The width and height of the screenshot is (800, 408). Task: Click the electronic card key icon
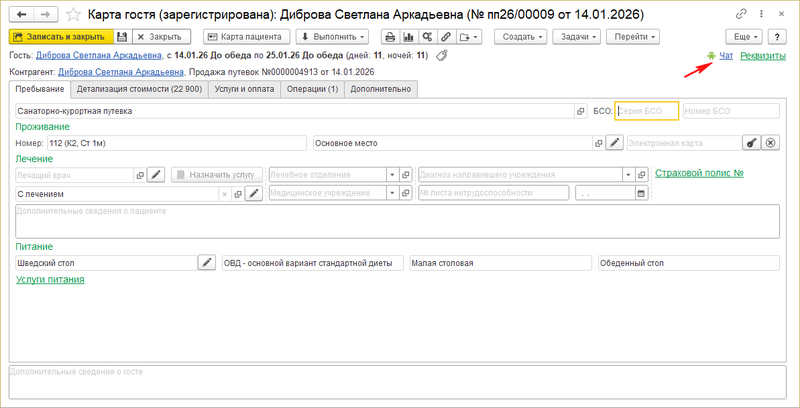click(751, 143)
